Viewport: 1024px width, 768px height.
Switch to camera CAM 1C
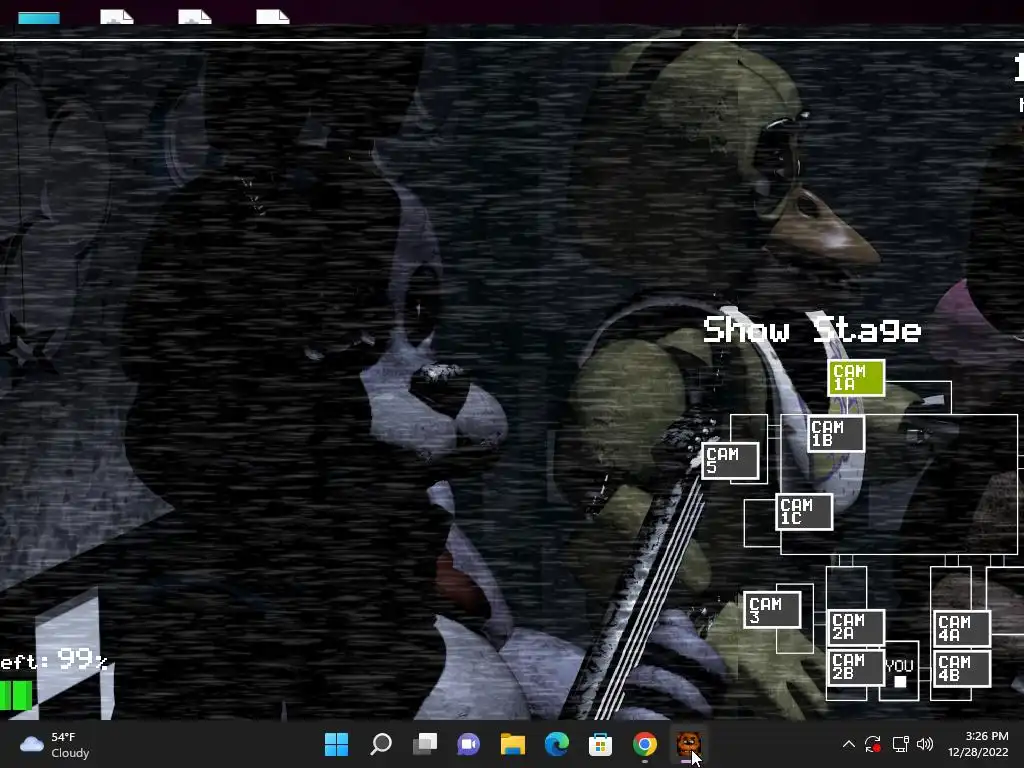(805, 511)
